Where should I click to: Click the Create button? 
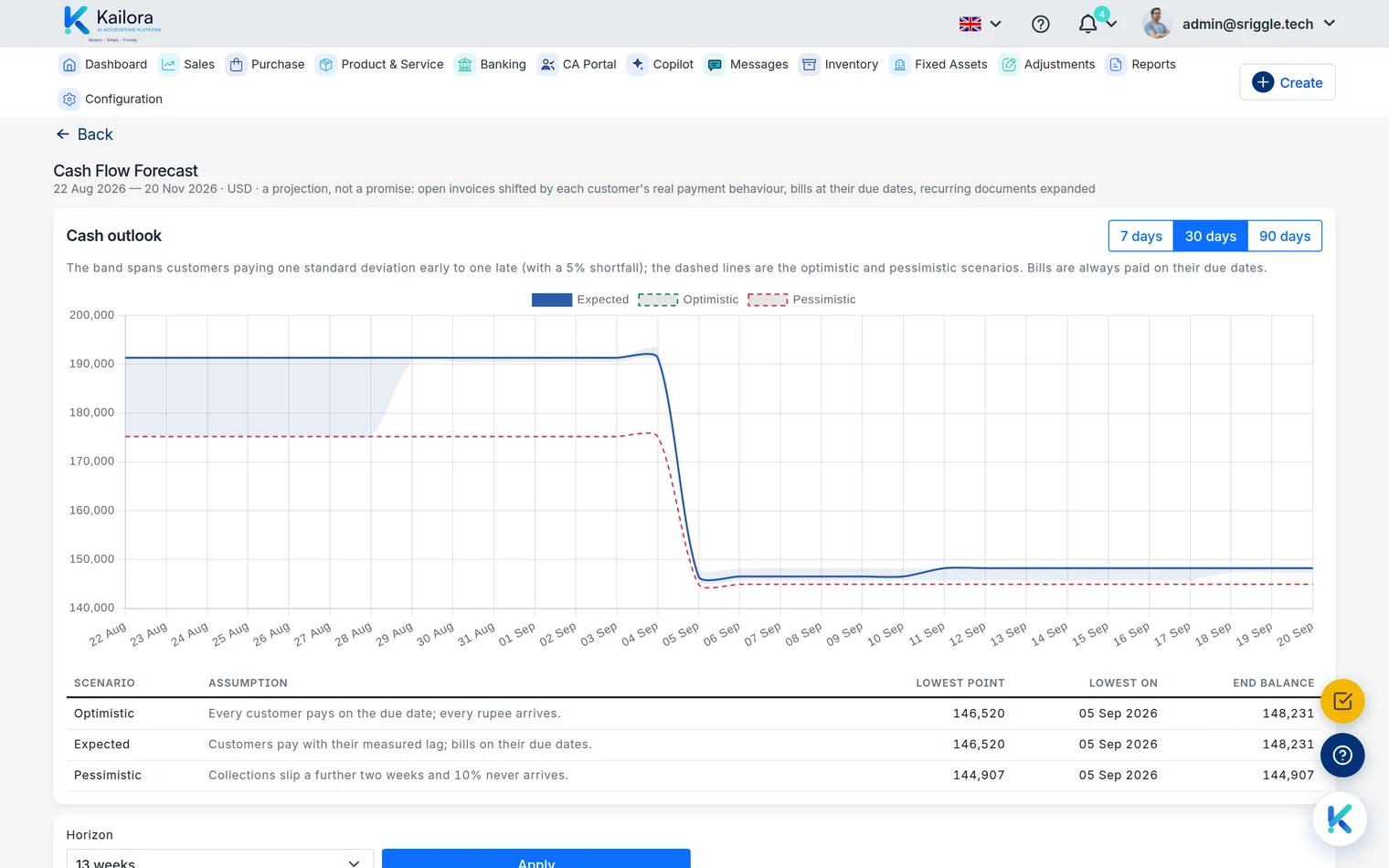1288,82
